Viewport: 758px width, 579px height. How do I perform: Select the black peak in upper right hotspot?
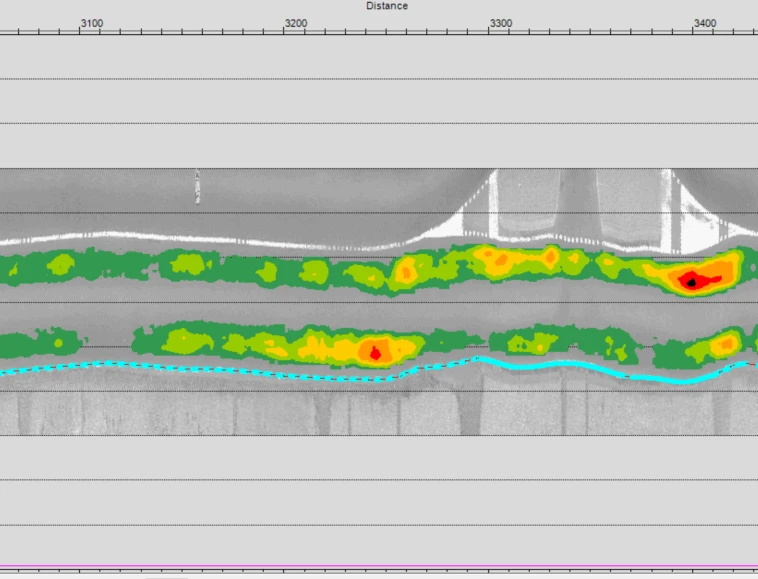691,283
